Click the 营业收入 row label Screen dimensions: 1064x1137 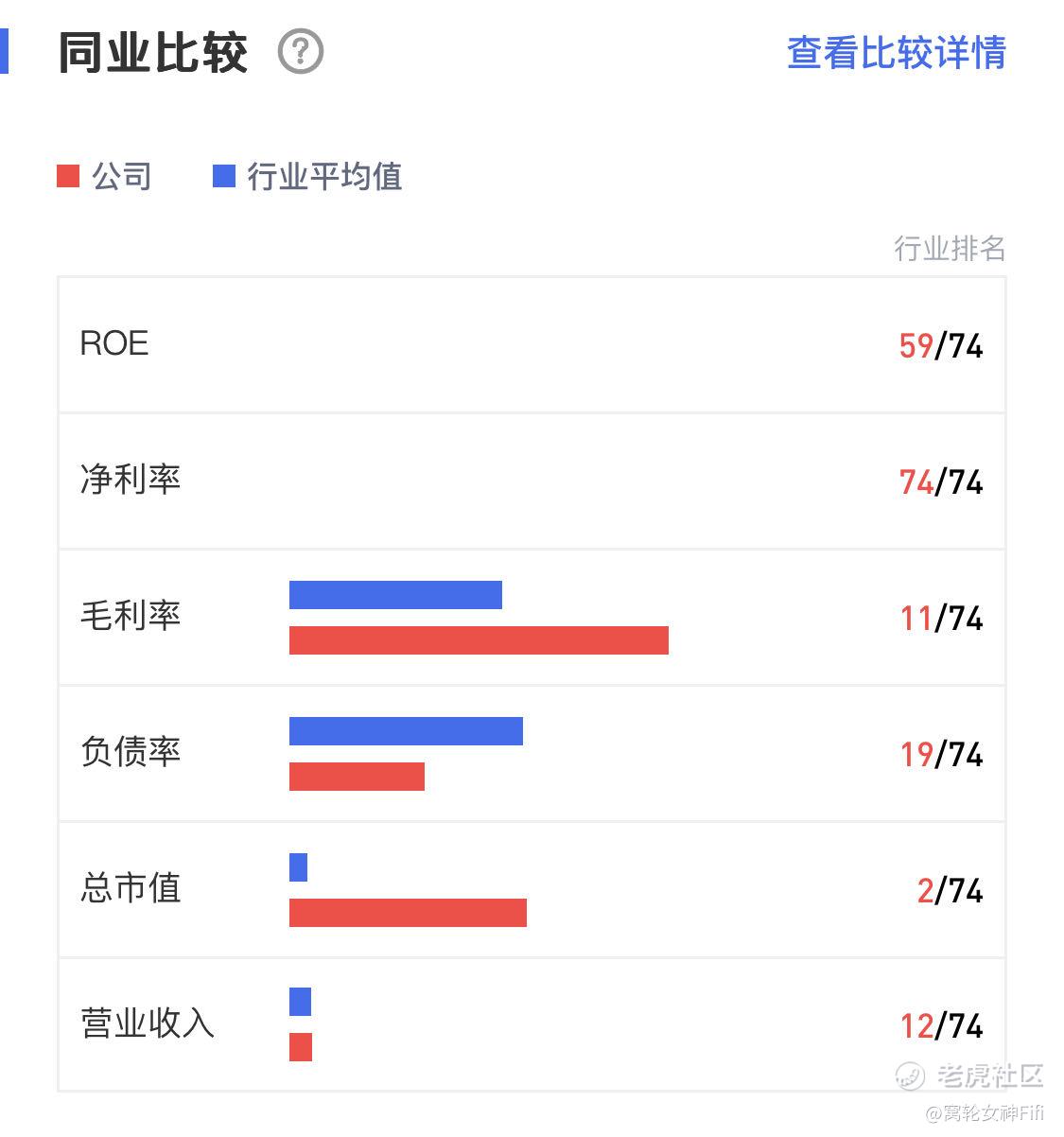[x=148, y=1023]
